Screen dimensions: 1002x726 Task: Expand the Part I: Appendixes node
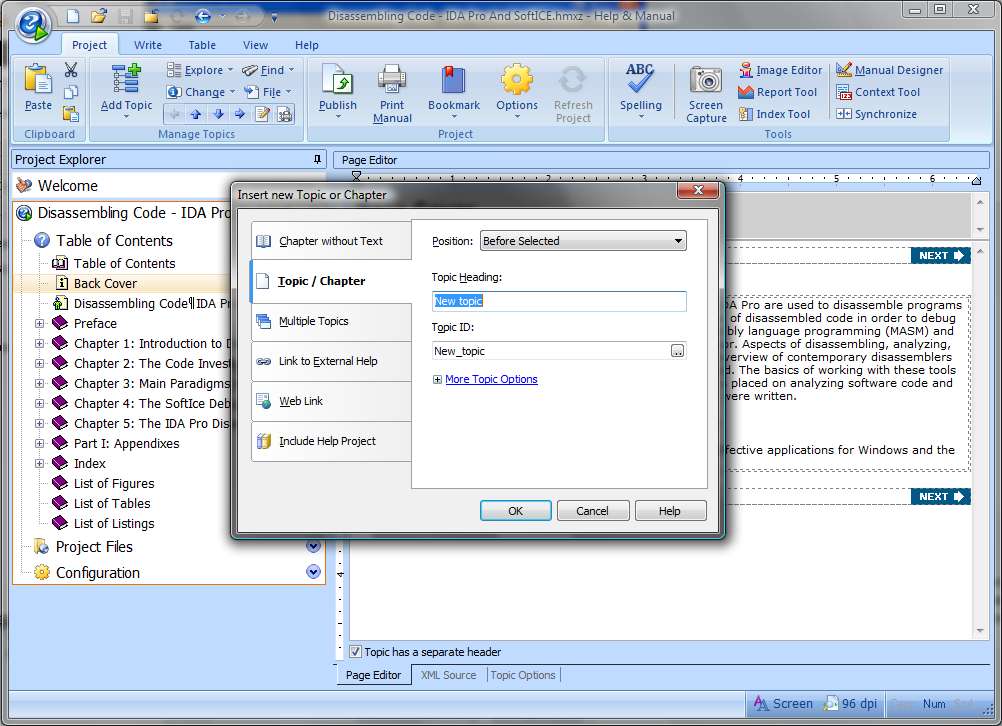point(39,444)
